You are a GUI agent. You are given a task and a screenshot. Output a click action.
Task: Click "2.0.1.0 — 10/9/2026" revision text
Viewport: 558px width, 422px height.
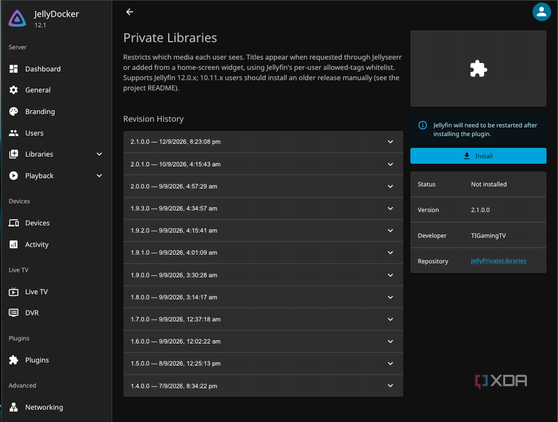point(175,164)
